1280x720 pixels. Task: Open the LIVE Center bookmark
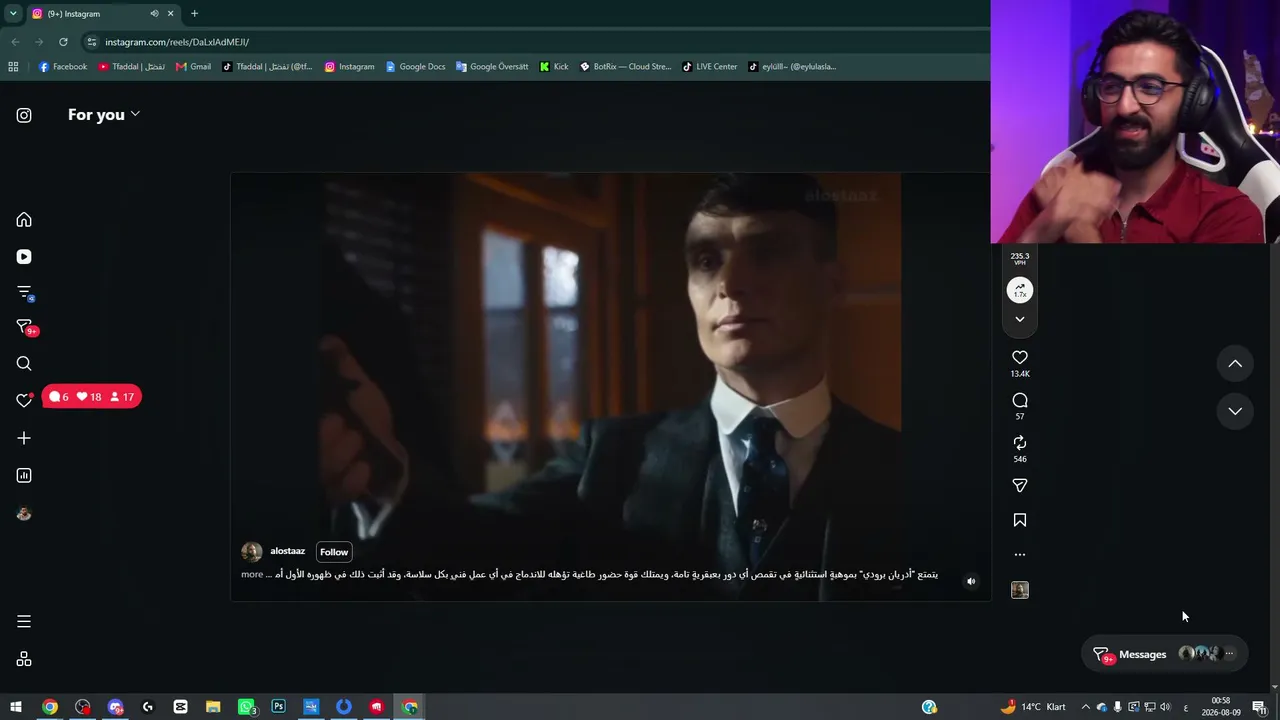click(710, 67)
